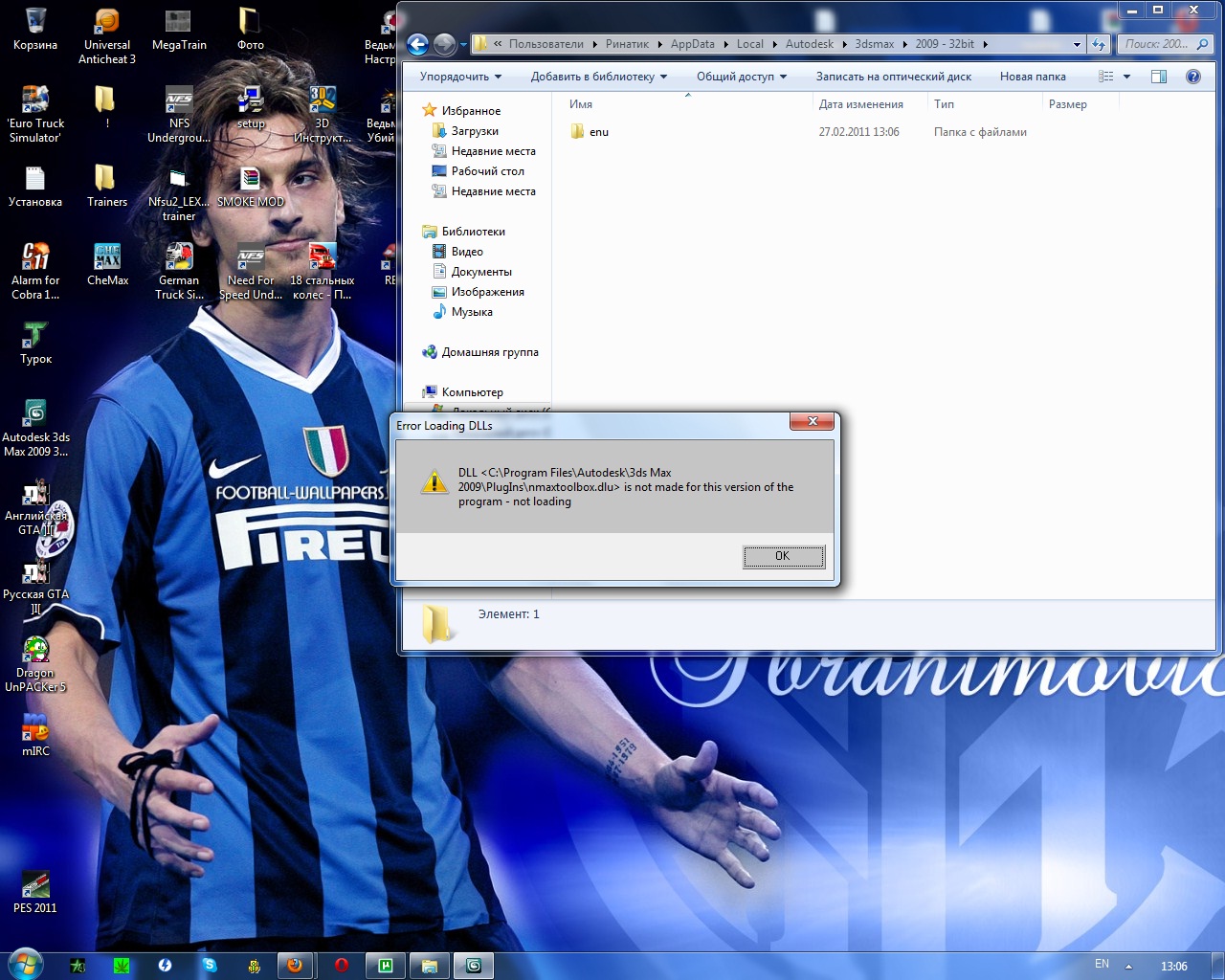Screen dimensions: 1225x980
Task: Click Explorer forward navigation arrow
Action: [x=444, y=44]
